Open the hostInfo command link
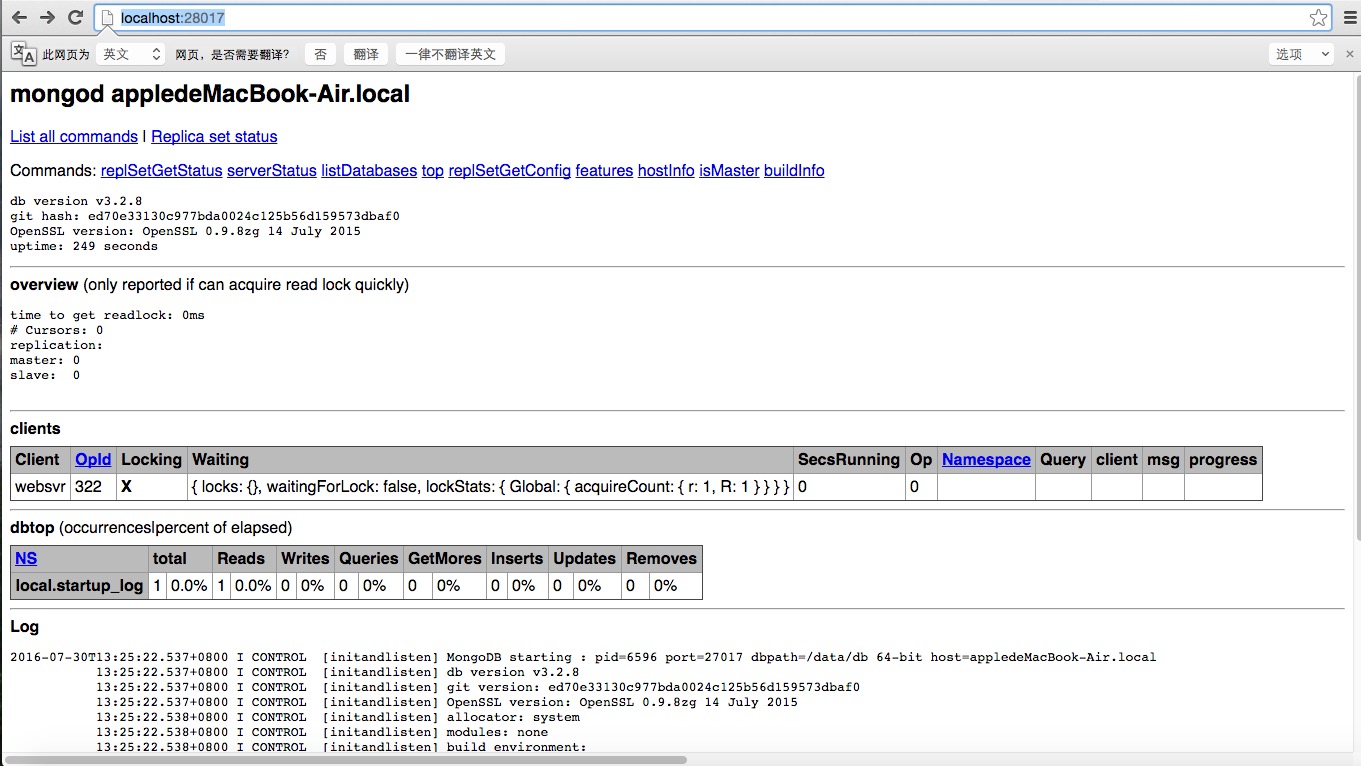Screen dimensions: 1361x766 click(x=666, y=171)
